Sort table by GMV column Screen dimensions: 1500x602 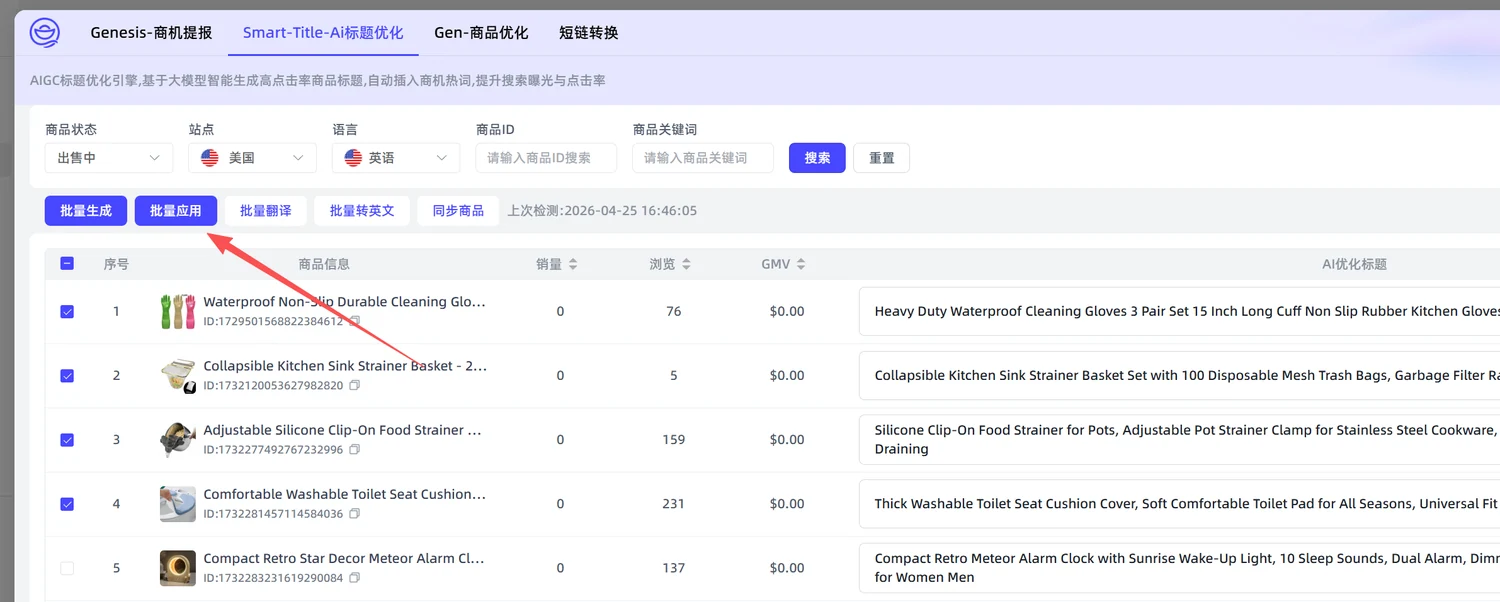point(801,264)
